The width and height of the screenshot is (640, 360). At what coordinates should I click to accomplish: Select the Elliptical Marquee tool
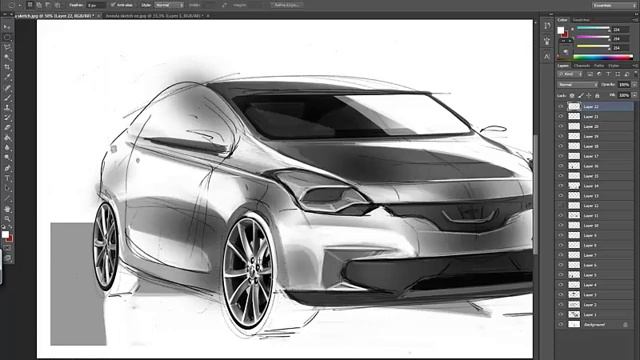pyautogui.click(x=7, y=38)
